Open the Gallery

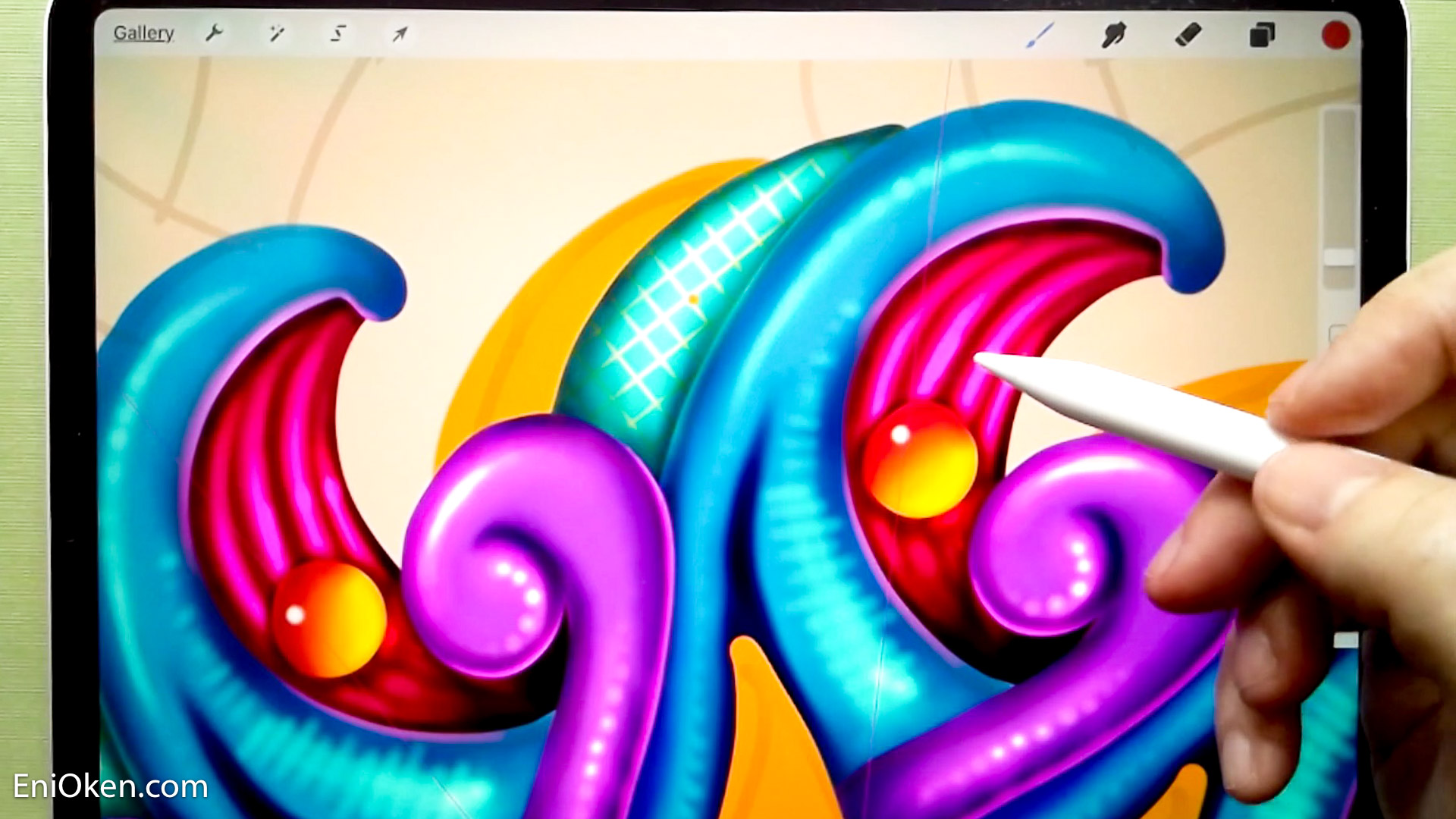coord(143,33)
